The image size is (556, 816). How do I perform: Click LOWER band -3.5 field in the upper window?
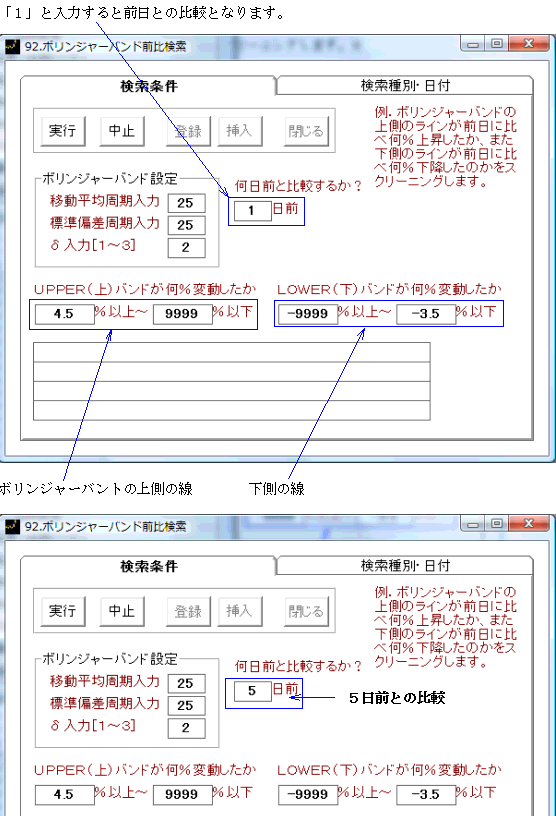point(426,314)
